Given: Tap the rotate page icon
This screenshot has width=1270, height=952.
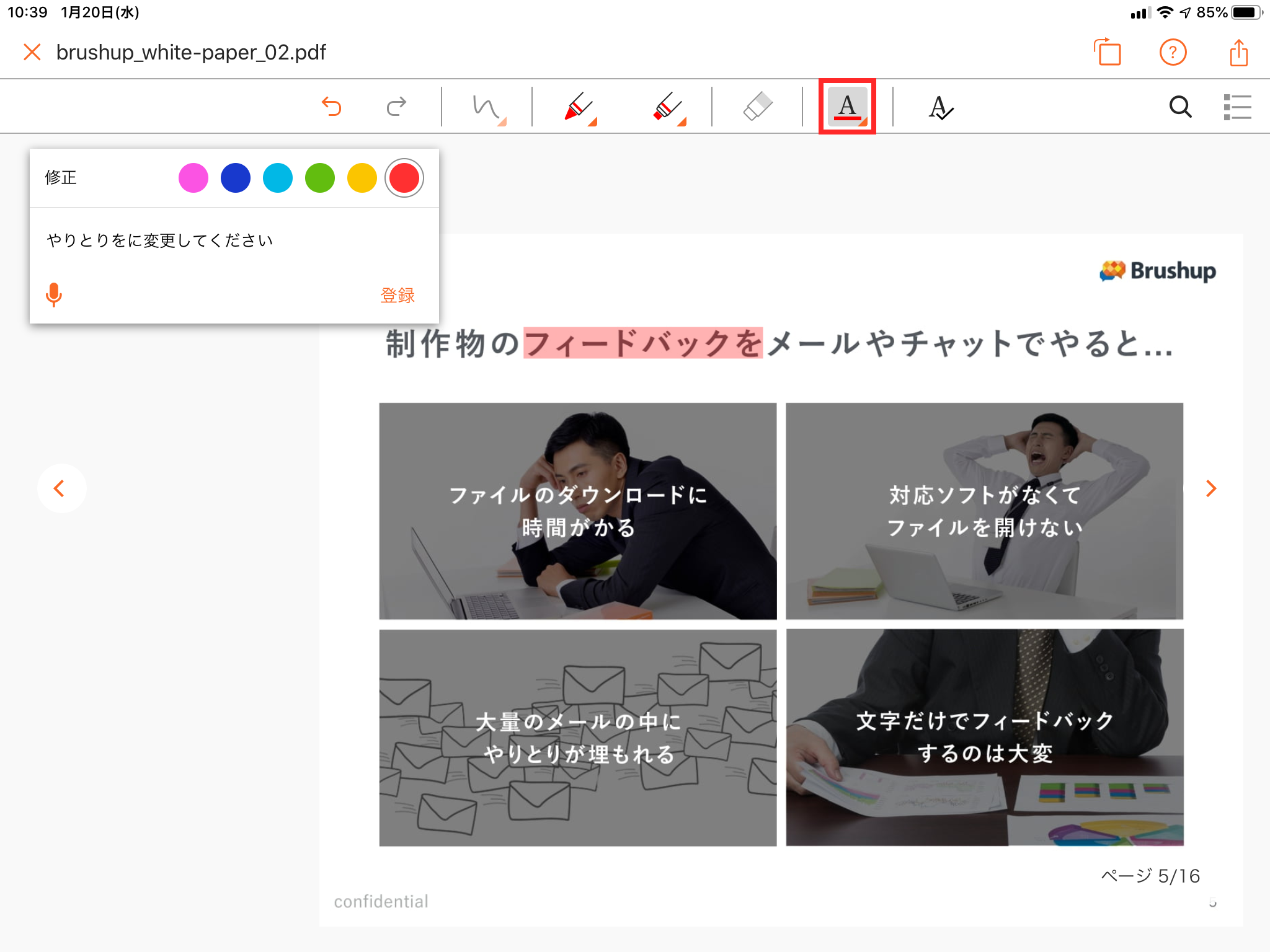Looking at the screenshot, I should (1108, 53).
